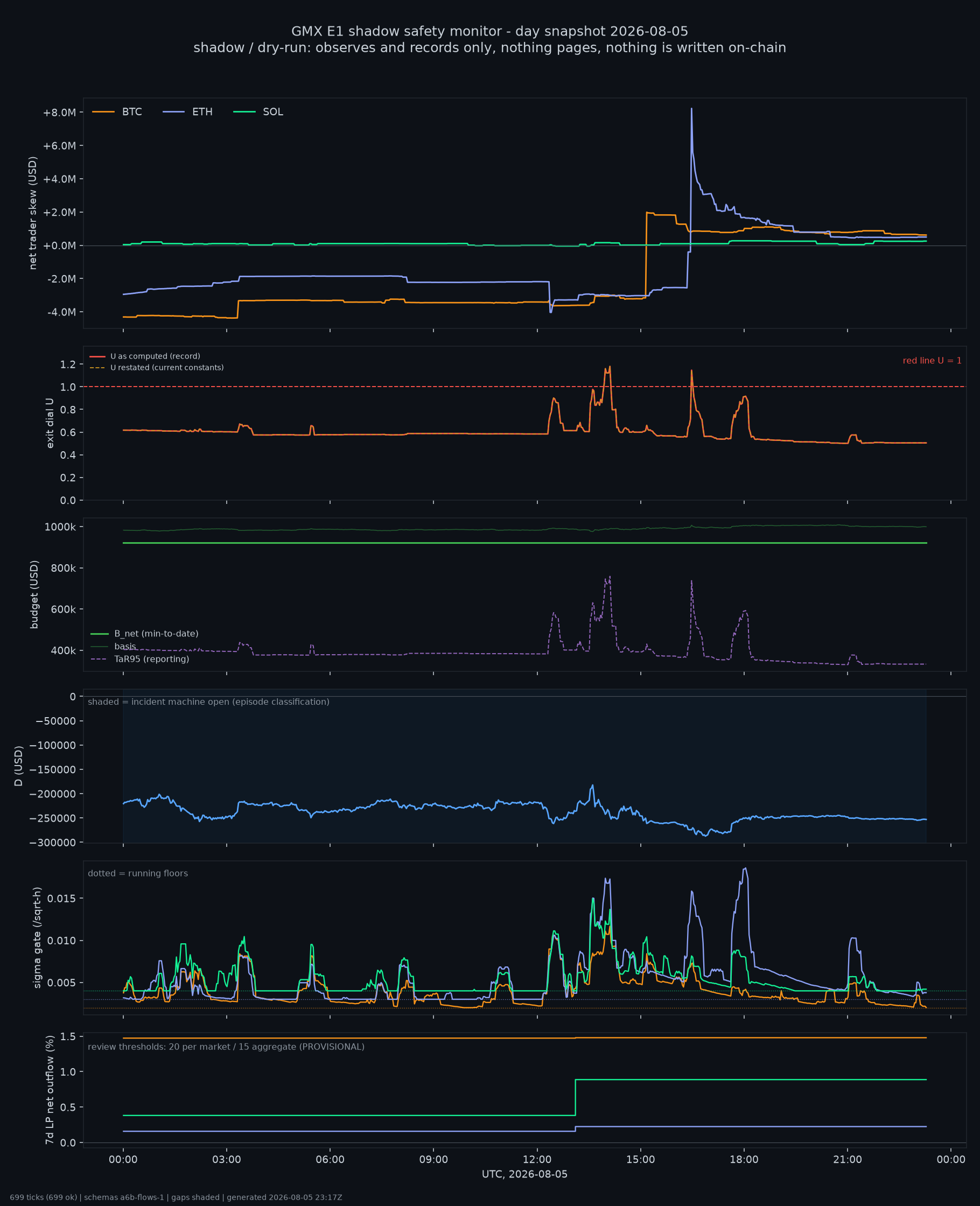Click the 'exit dial U' axis label
Viewport: 980px width, 1206px height.
pyautogui.click(x=50, y=423)
